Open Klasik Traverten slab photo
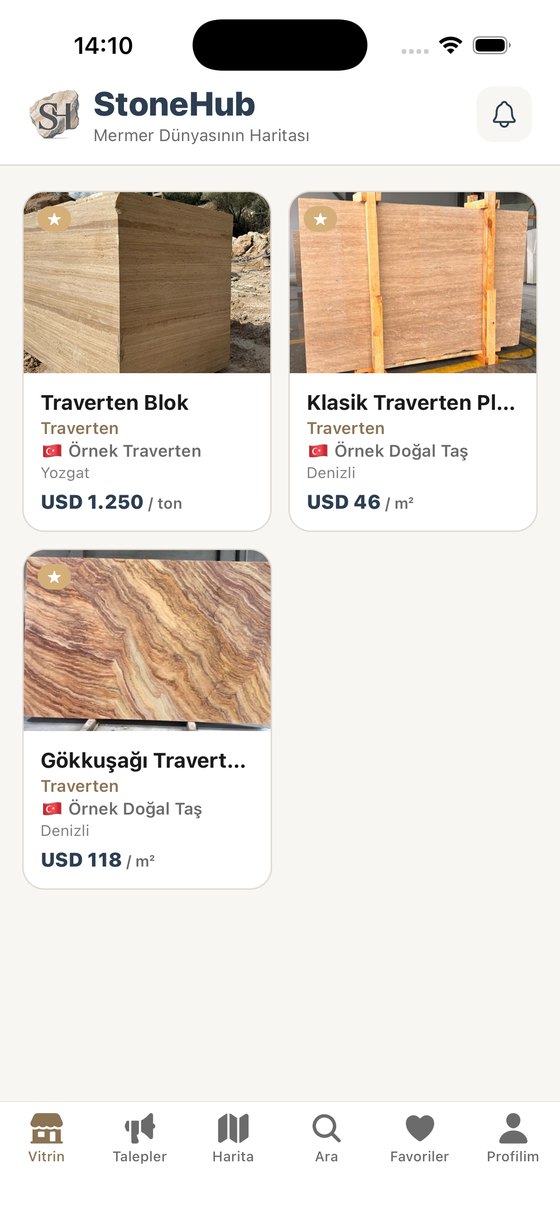The width and height of the screenshot is (560, 1217). coord(413,282)
